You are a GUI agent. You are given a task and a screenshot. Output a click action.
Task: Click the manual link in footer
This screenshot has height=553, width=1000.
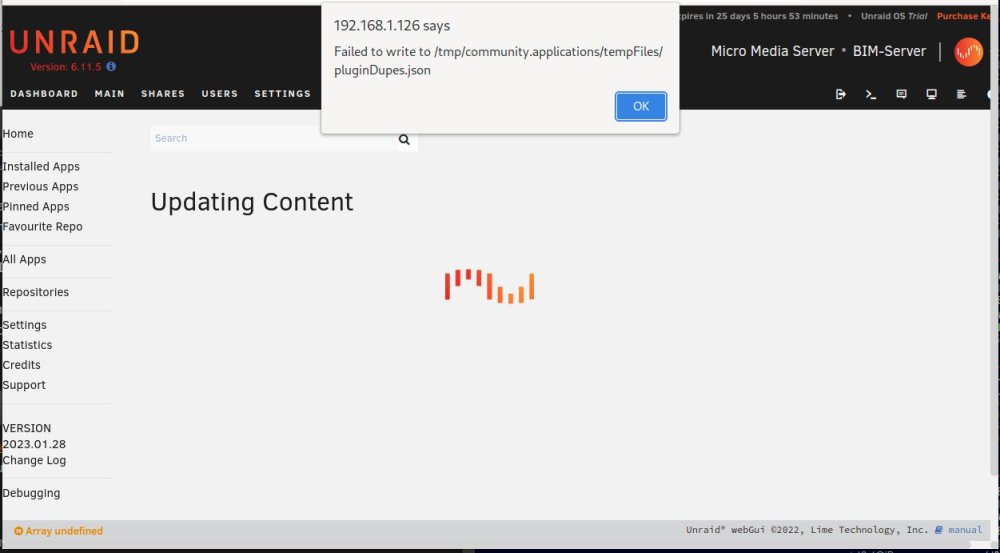tap(965, 529)
